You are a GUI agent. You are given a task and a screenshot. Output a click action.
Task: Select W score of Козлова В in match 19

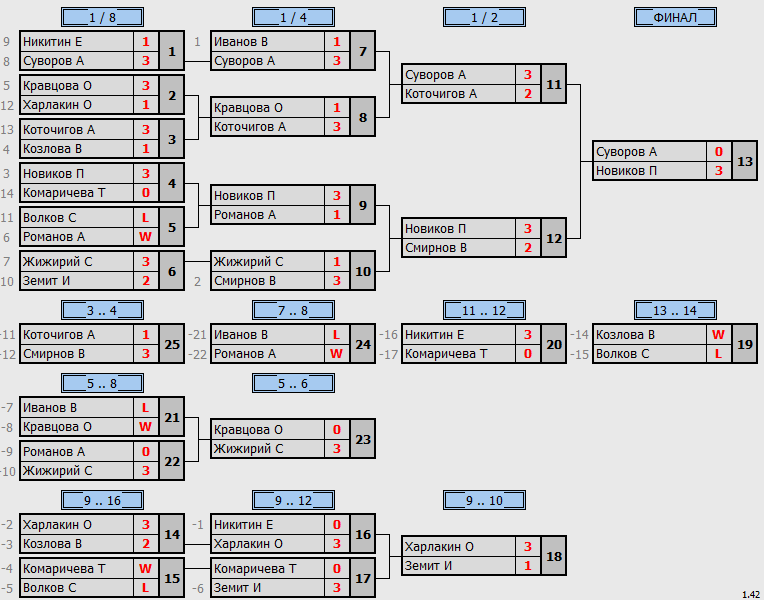pos(719,334)
